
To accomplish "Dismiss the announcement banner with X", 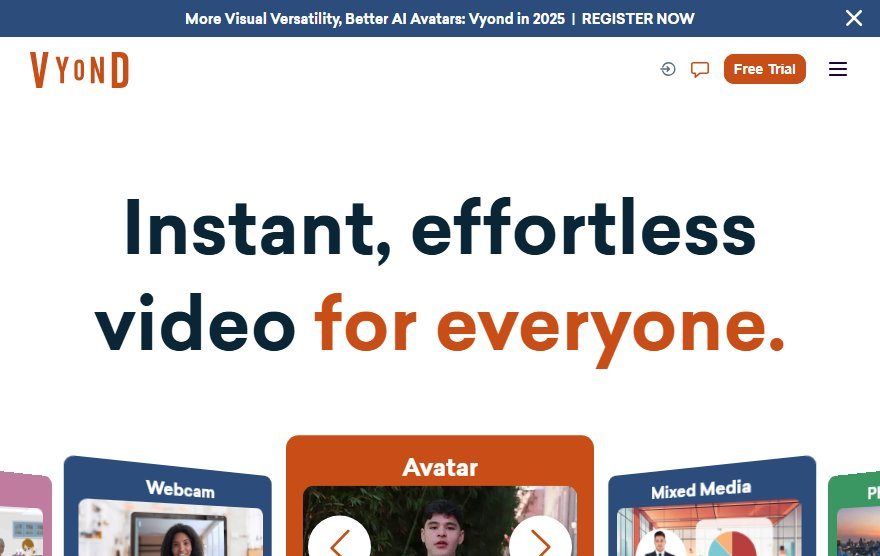I will point(854,18).
